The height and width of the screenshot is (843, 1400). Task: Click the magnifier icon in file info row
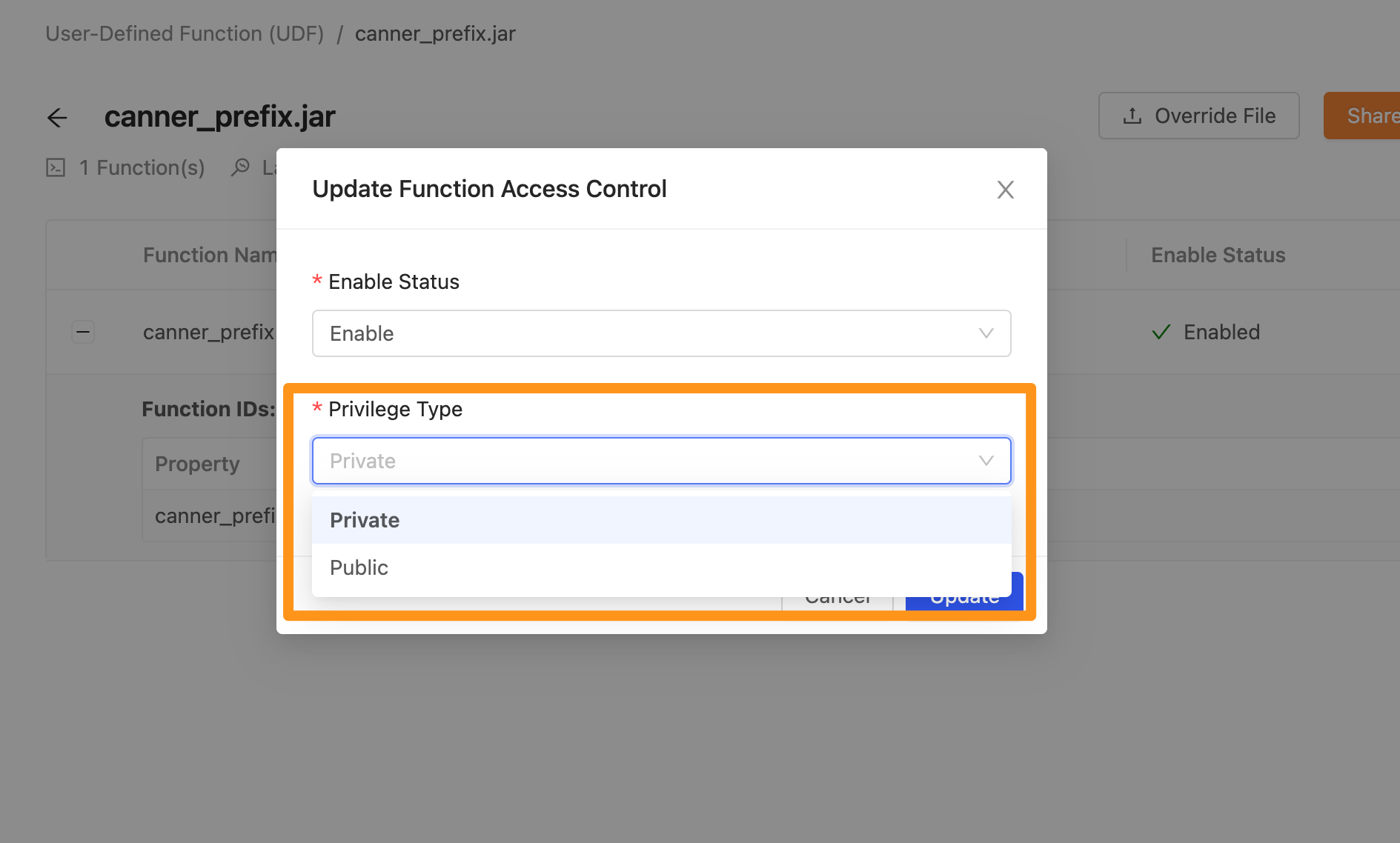point(240,167)
